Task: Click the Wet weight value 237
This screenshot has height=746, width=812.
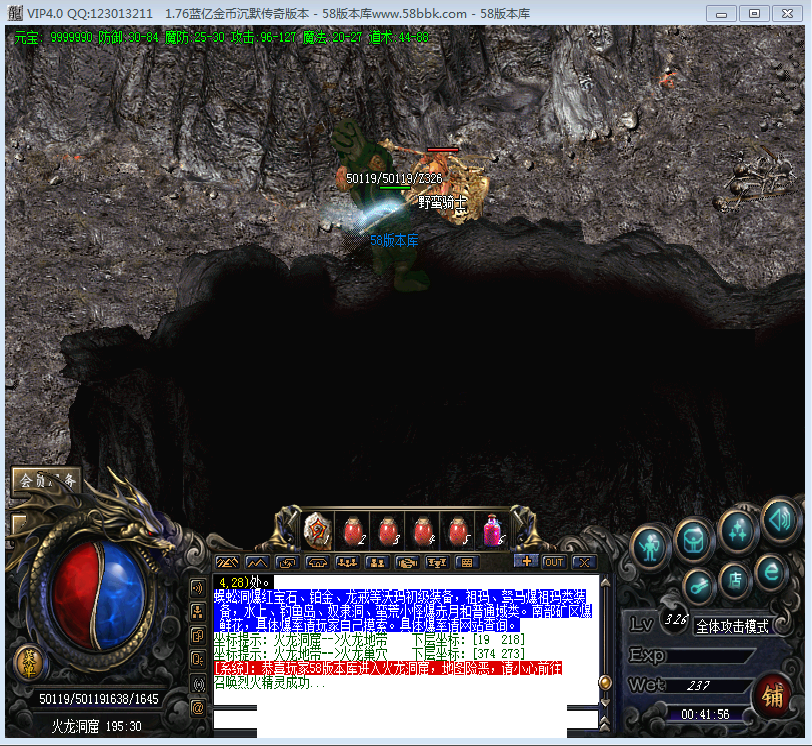Action: pos(698,685)
